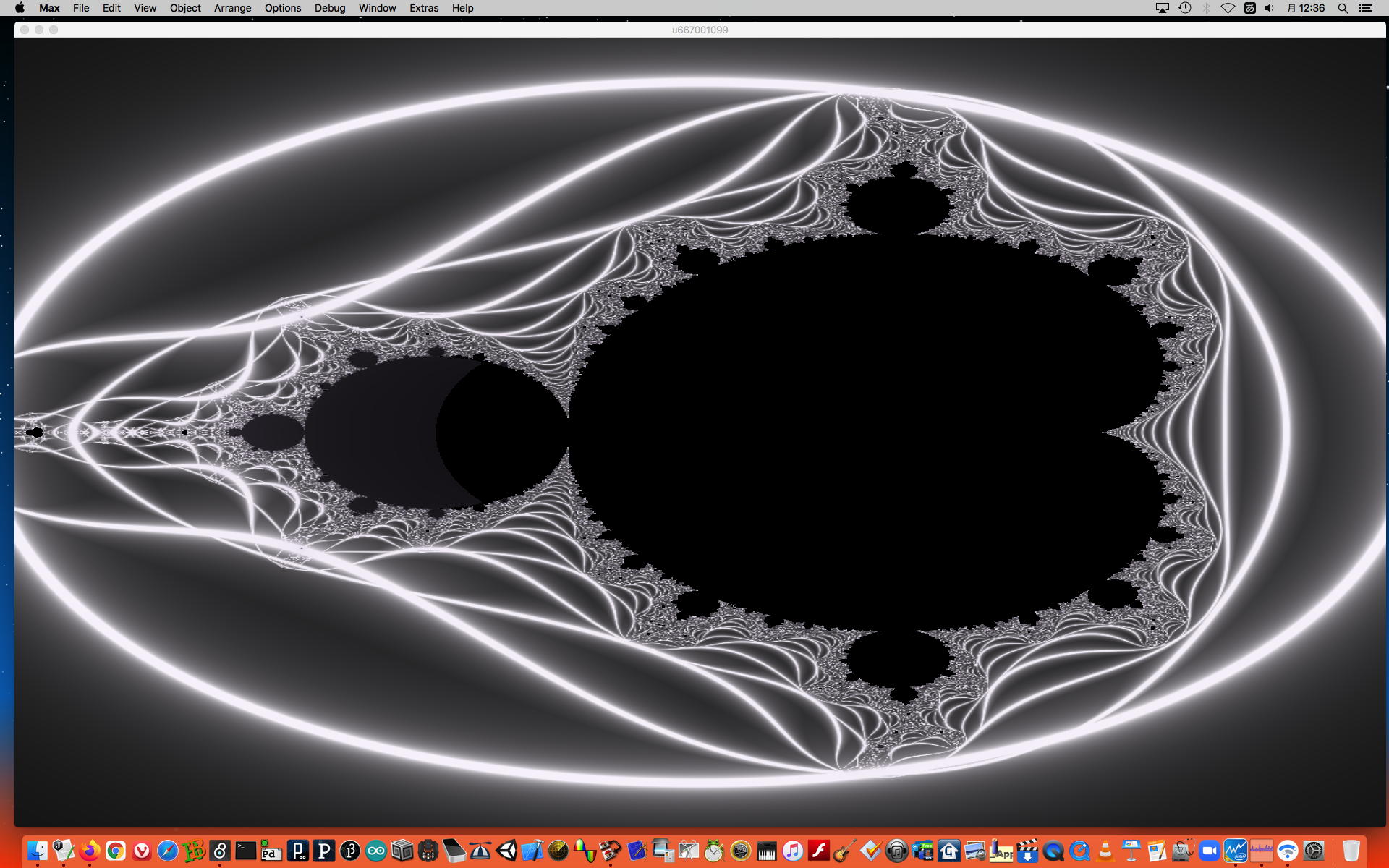Screen dimensions: 1389x868
Task: Open Arduino IDE from the dock
Action: [376, 851]
